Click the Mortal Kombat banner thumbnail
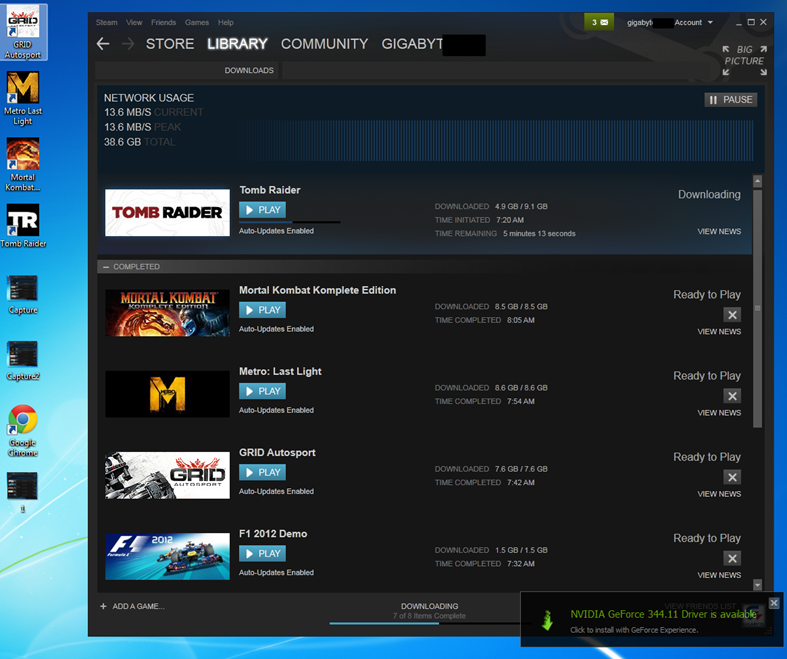Screen dimensions: 787x659 tap(168, 313)
